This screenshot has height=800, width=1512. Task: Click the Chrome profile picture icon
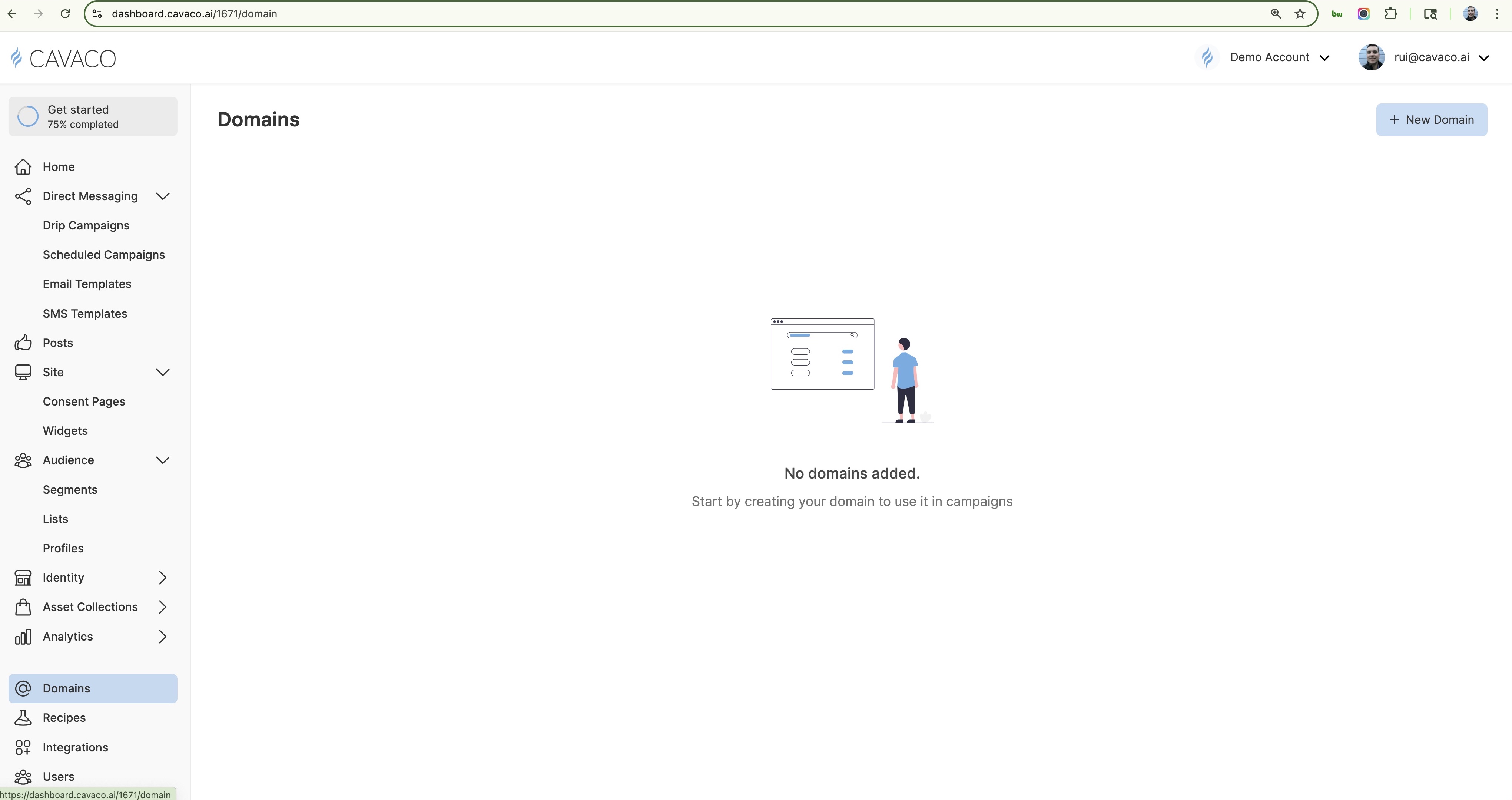[1470, 13]
